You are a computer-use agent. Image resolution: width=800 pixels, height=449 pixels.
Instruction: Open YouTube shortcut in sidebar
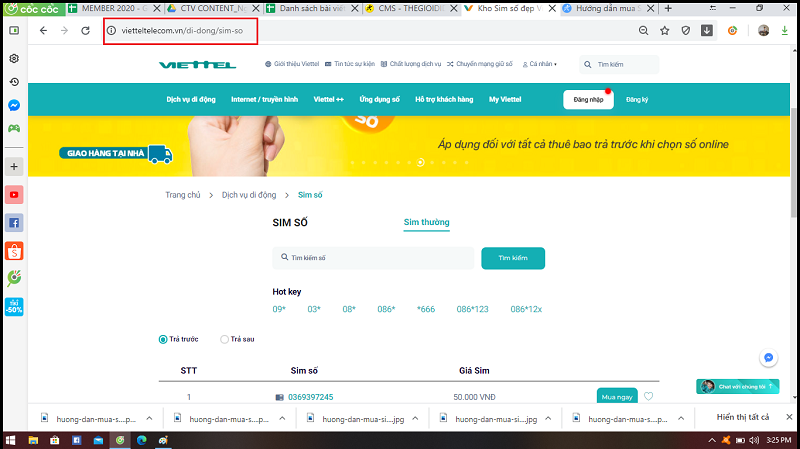(x=14, y=194)
